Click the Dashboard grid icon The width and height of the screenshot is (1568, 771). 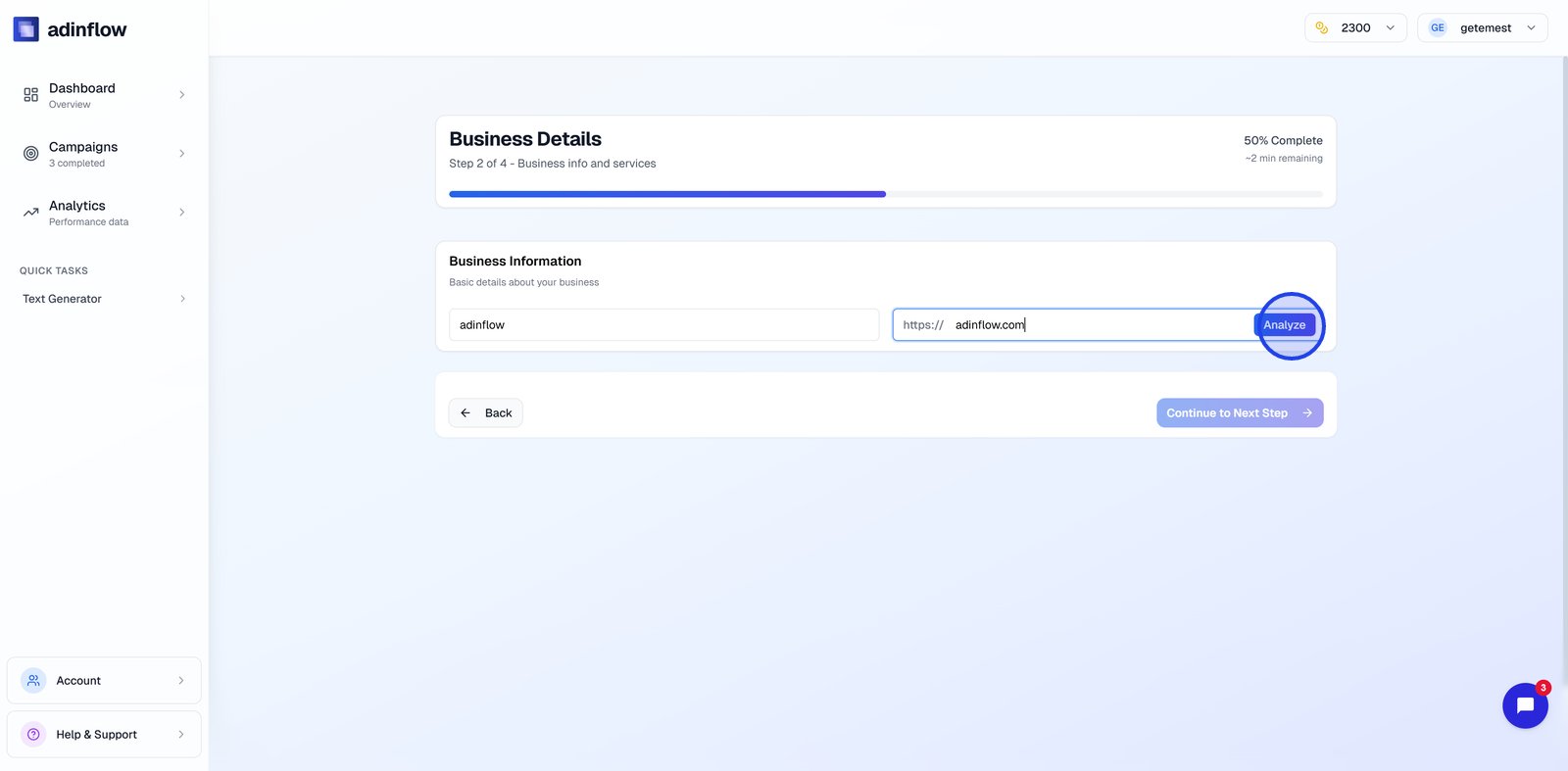click(x=31, y=95)
